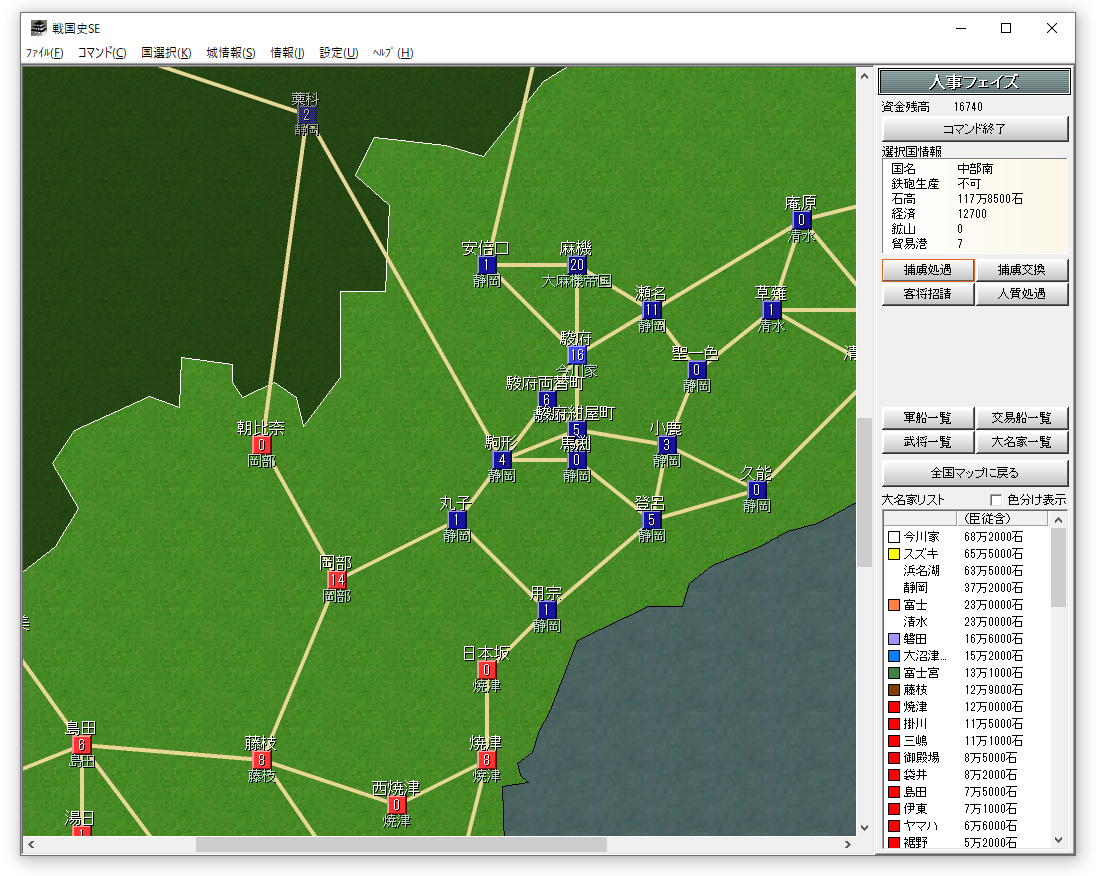Click the 久能 castle marker
The height and width of the screenshot is (876, 1096).
pyautogui.click(x=757, y=490)
